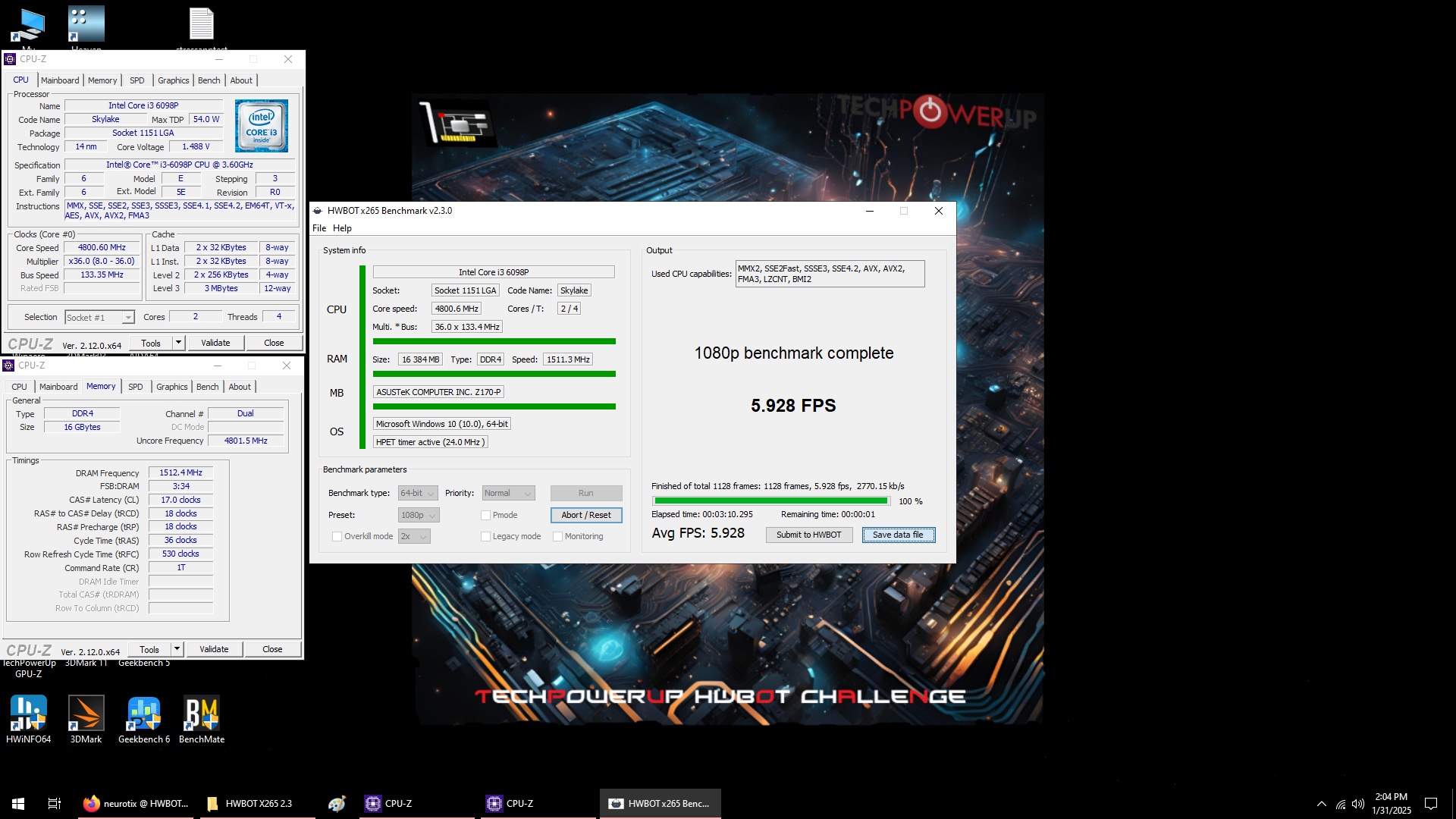Open Overkill 2x multiplier dropdown

point(414,536)
